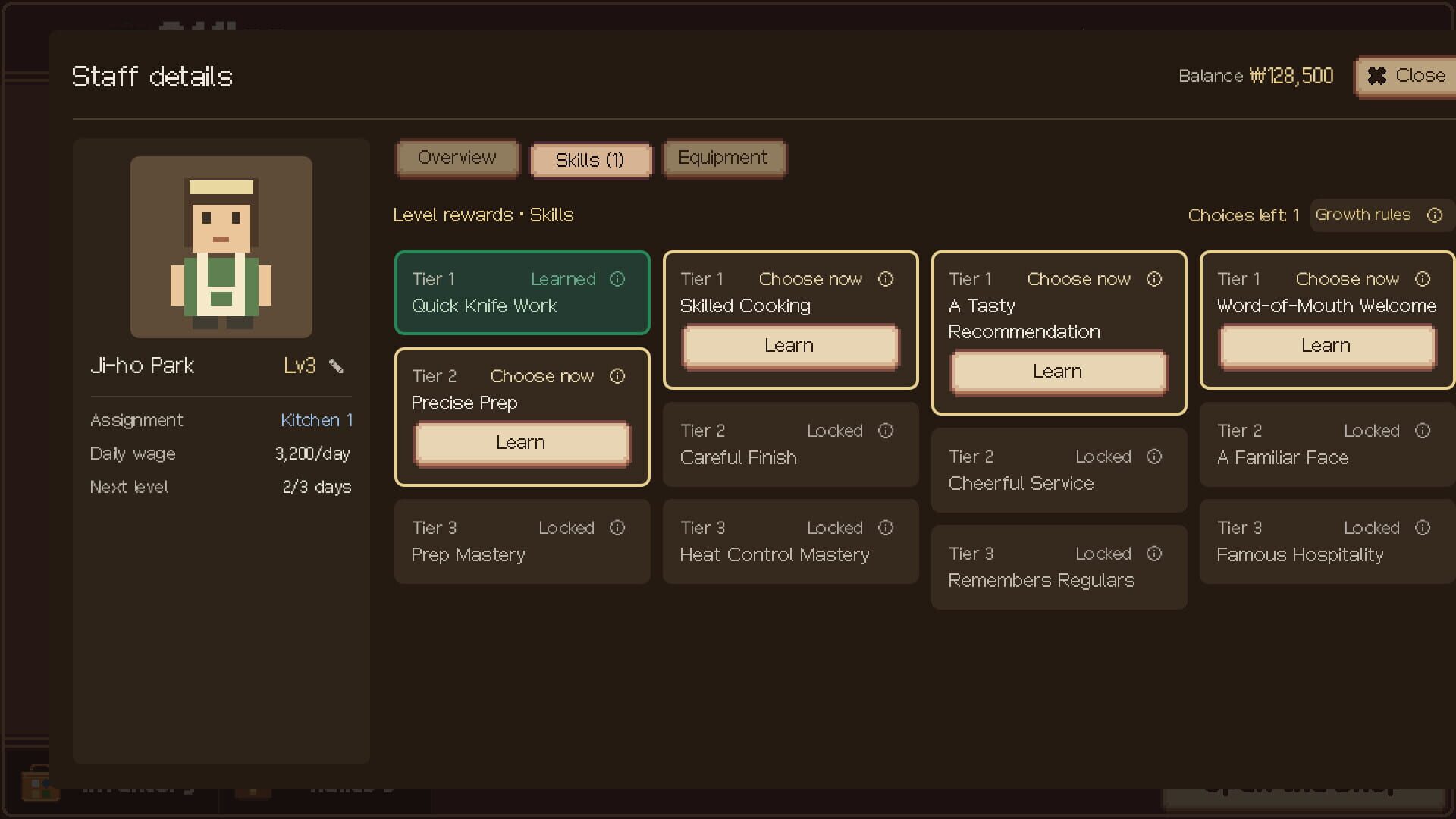Screen dimensions: 1456x819
Task: Show info for Famous Hospitality skill
Action: [1423, 528]
